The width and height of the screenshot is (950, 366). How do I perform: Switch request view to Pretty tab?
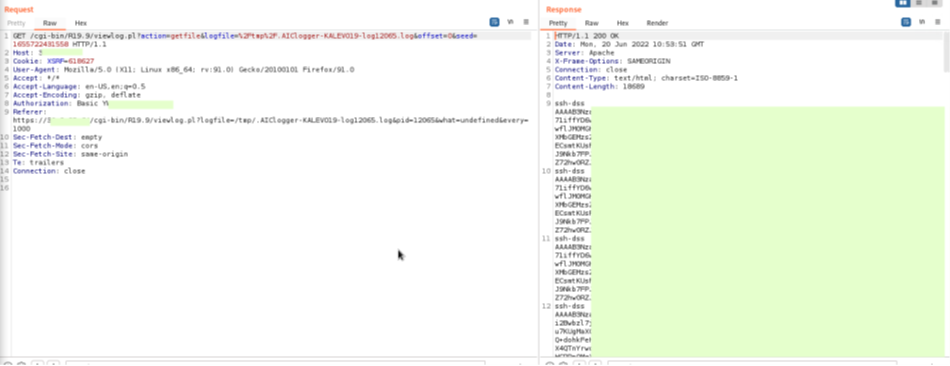(x=16, y=23)
